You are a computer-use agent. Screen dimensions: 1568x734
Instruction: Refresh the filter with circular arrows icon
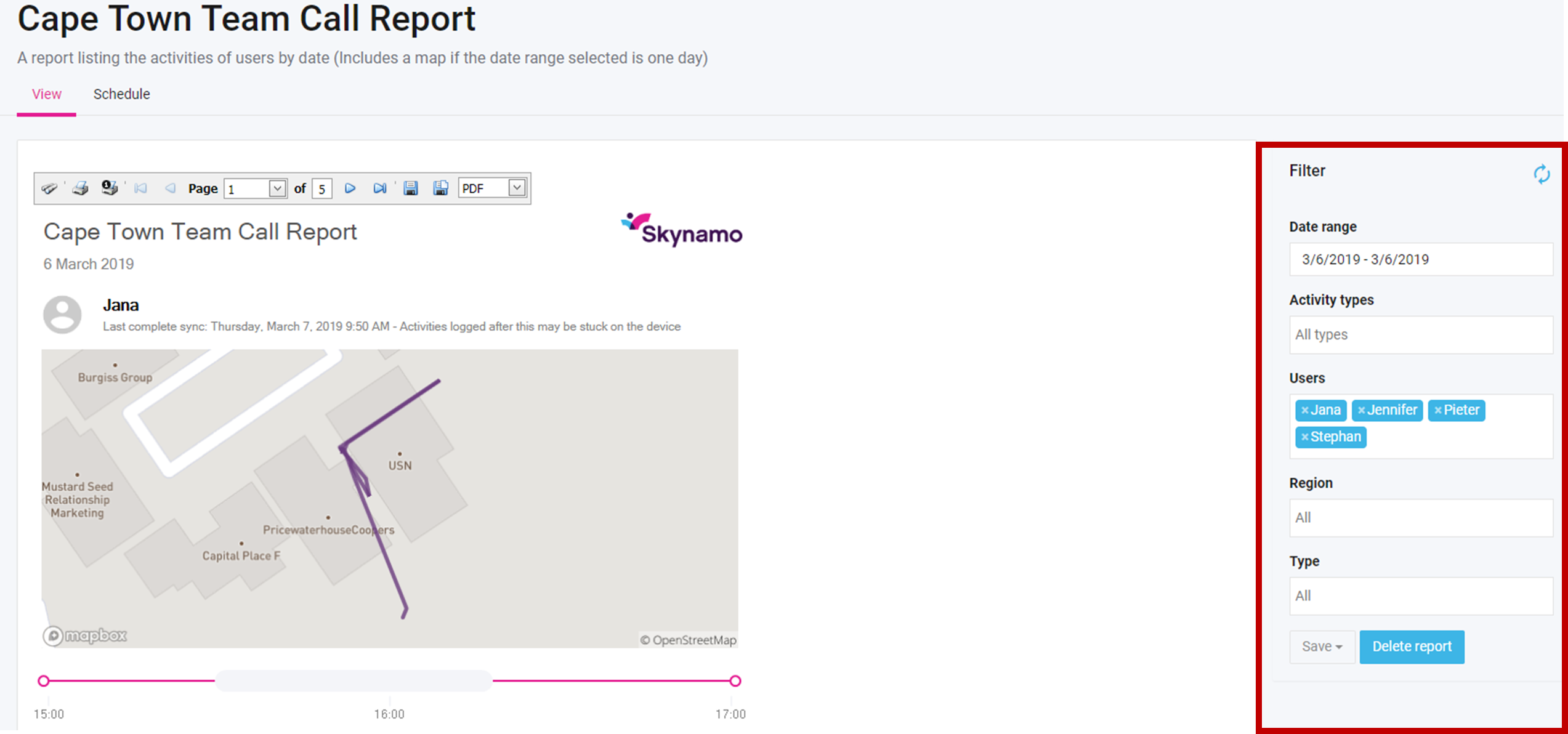pos(1541,174)
